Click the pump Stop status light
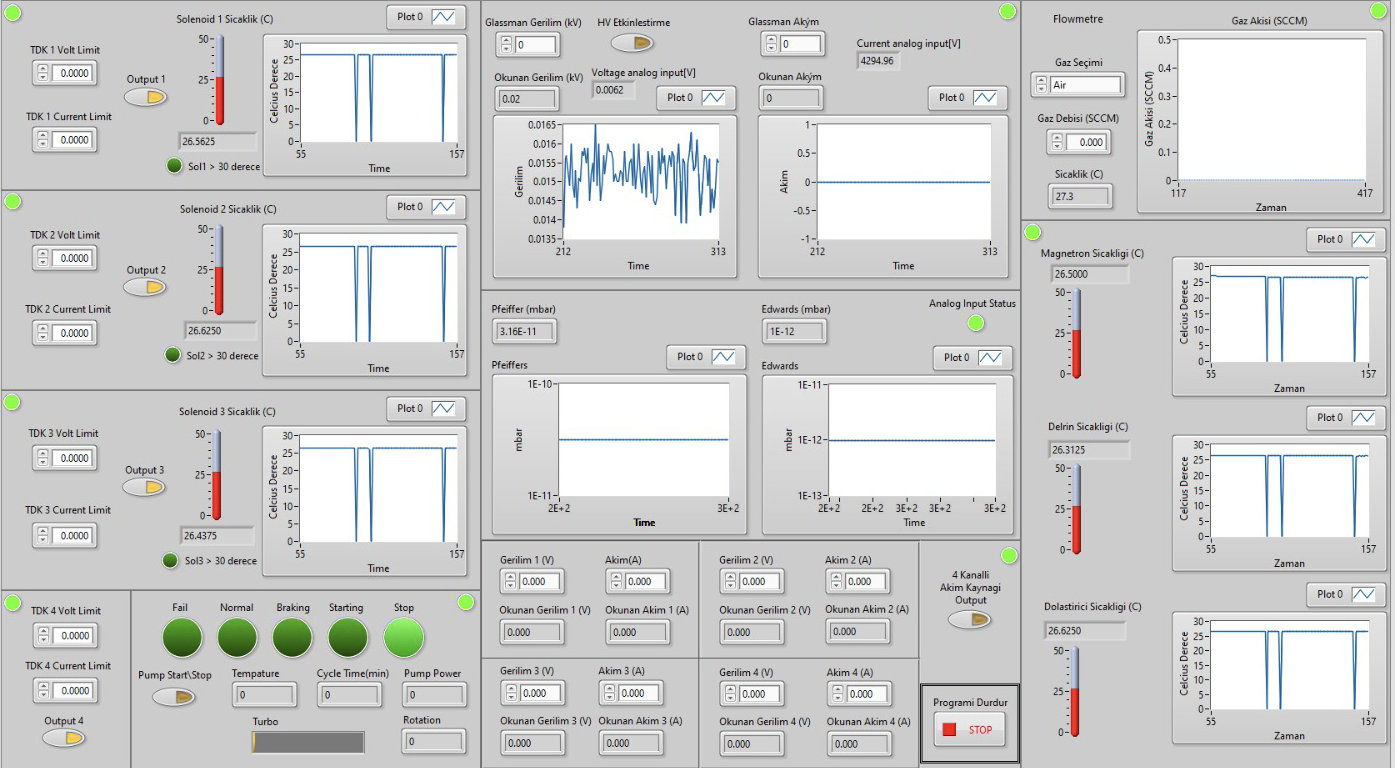The width and height of the screenshot is (1395, 768). pos(403,637)
